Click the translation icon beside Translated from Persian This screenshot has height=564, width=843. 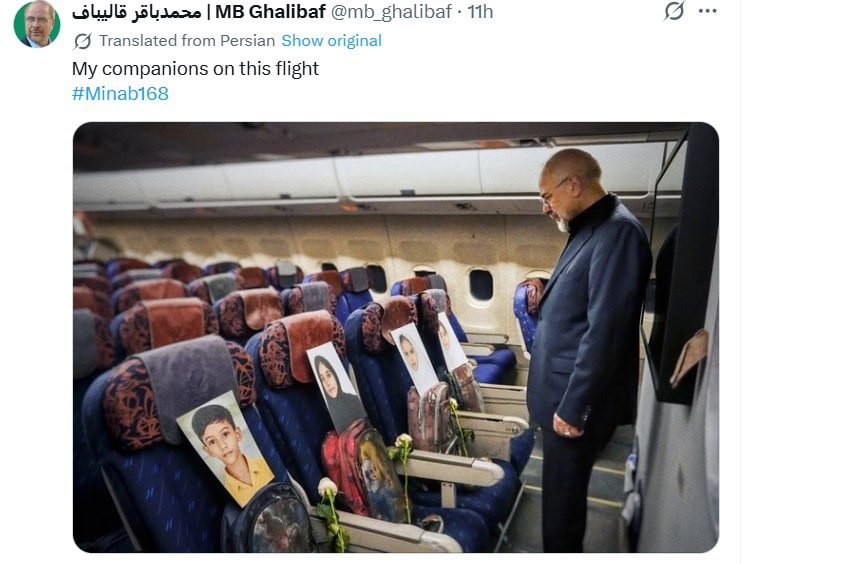tap(82, 41)
